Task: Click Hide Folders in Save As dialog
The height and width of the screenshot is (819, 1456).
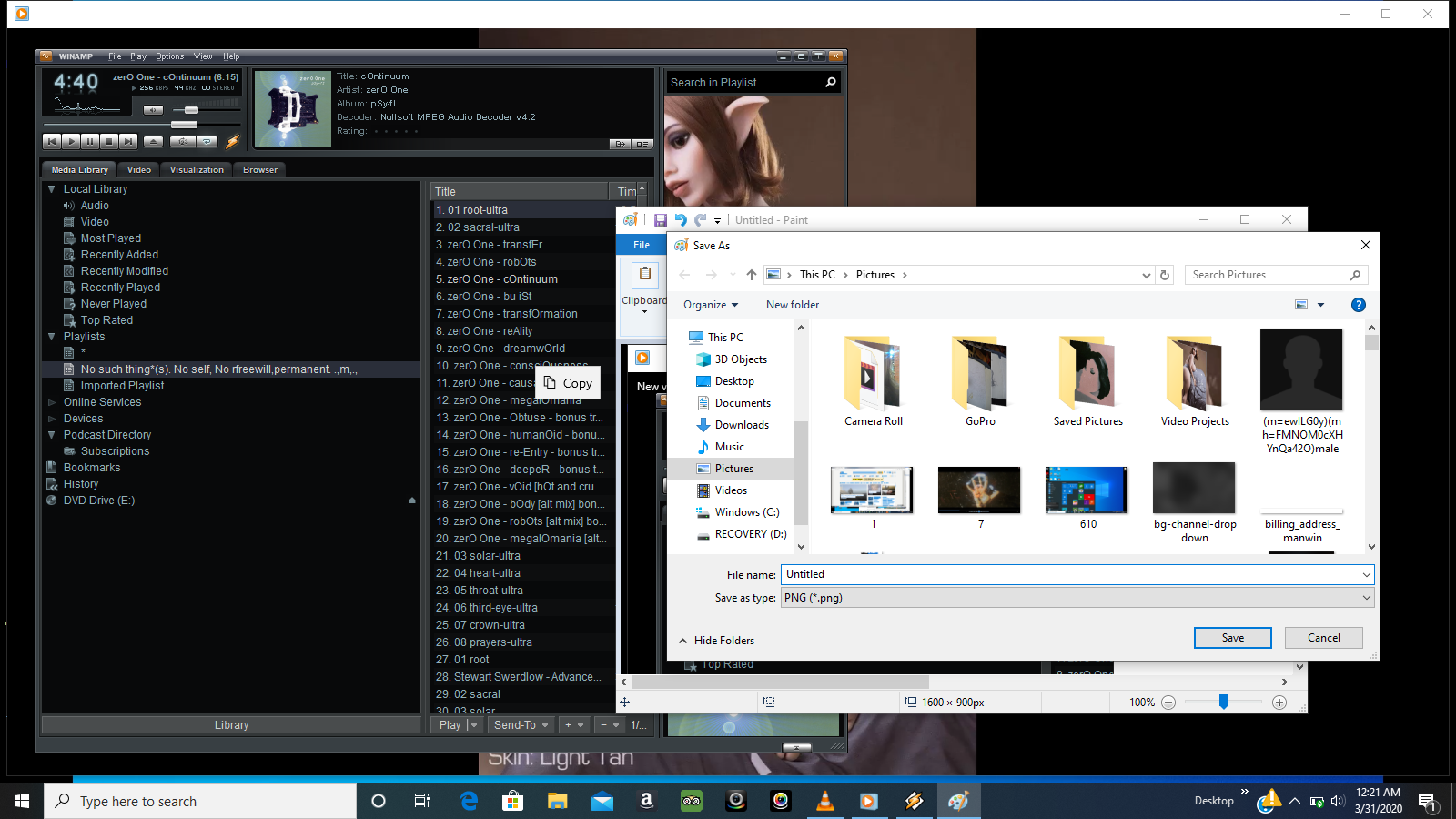Action: tap(717, 641)
